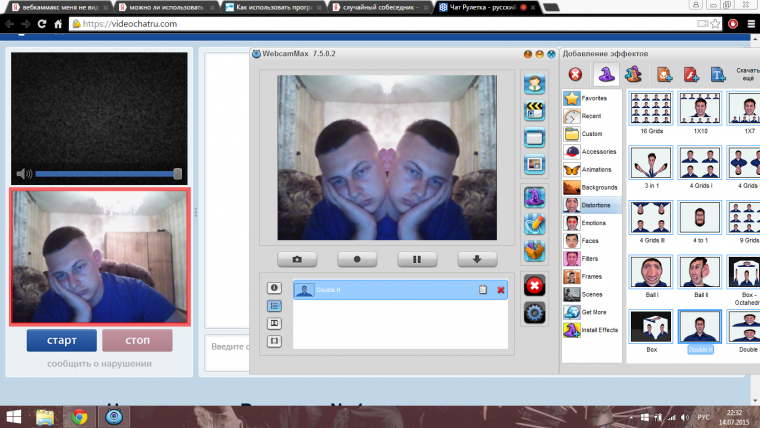This screenshot has height=428, width=760.
Task: Select the webcam source person icon
Action: click(534, 84)
